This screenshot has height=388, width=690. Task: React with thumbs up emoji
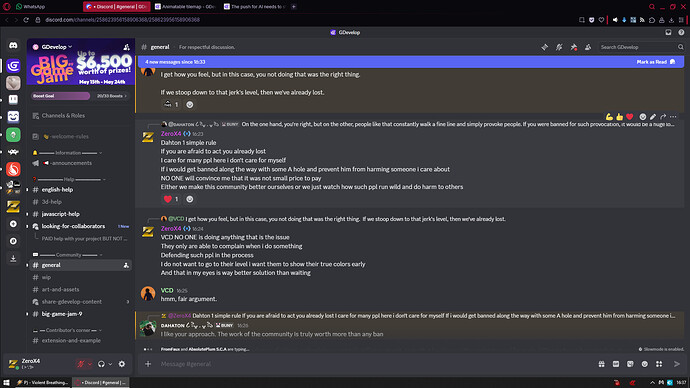(x=620, y=117)
